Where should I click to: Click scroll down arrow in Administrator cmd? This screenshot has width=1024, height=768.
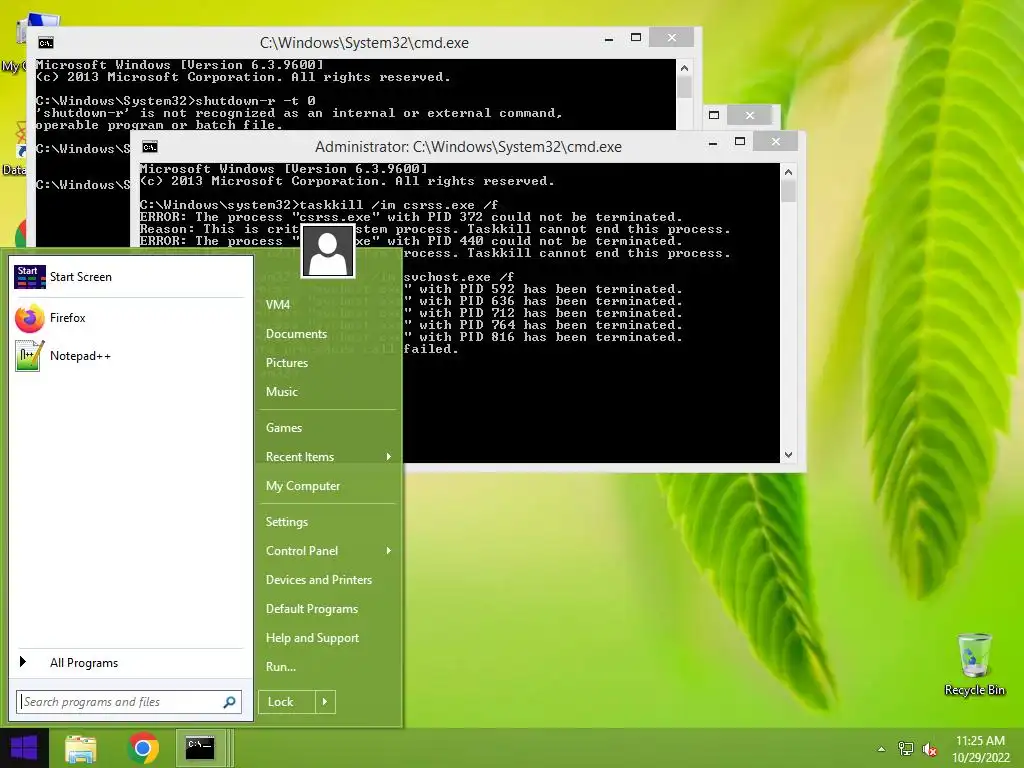[788, 455]
